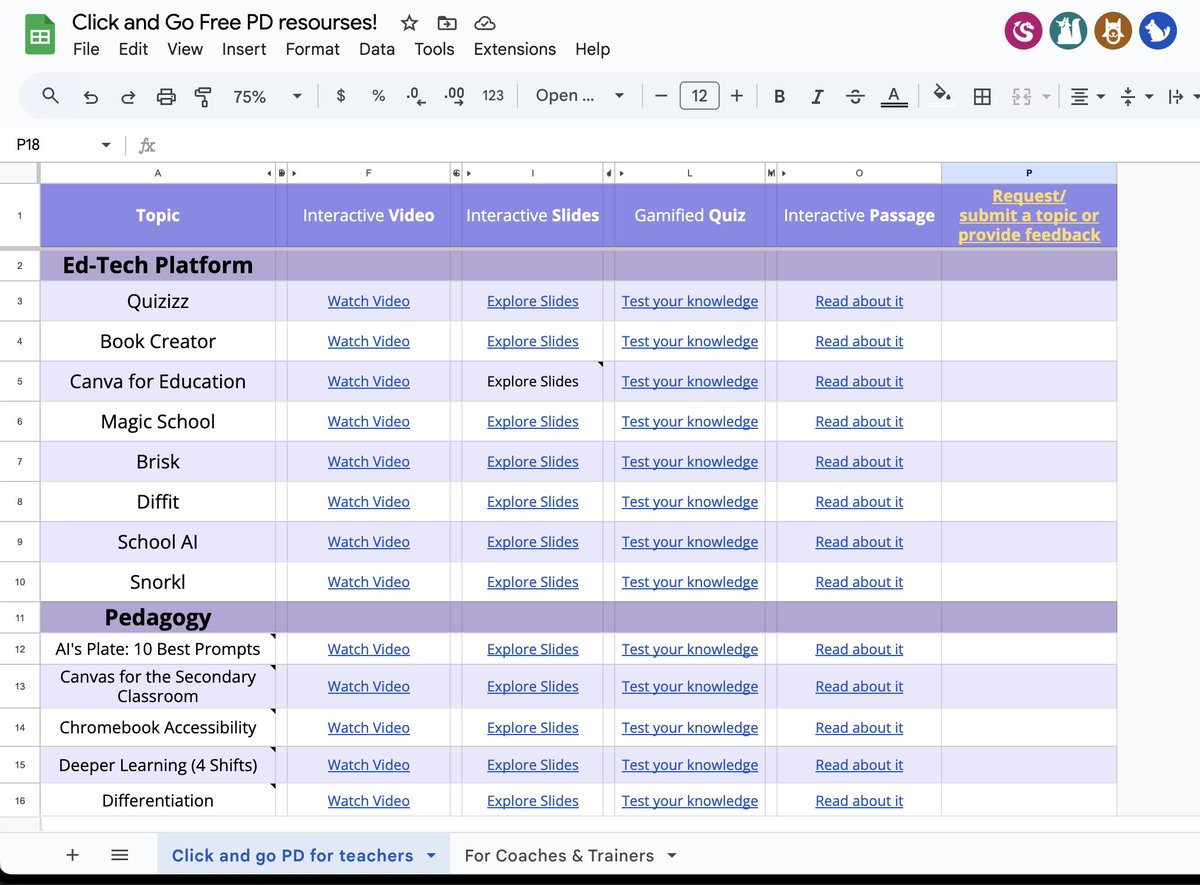
Task: Click the blue collaborator avatar
Action: point(1158,32)
